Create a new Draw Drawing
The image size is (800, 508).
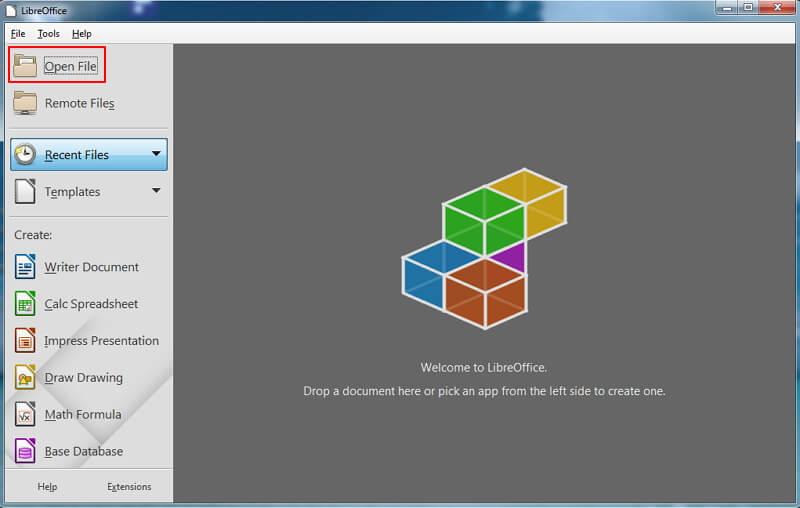[x=84, y=377]
